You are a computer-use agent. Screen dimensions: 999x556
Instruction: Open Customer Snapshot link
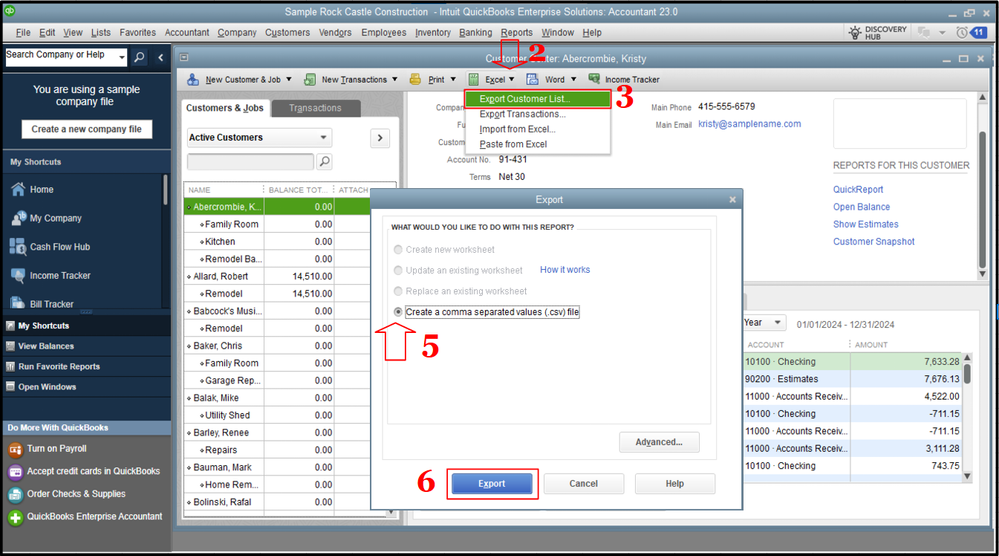click(873, 242)
